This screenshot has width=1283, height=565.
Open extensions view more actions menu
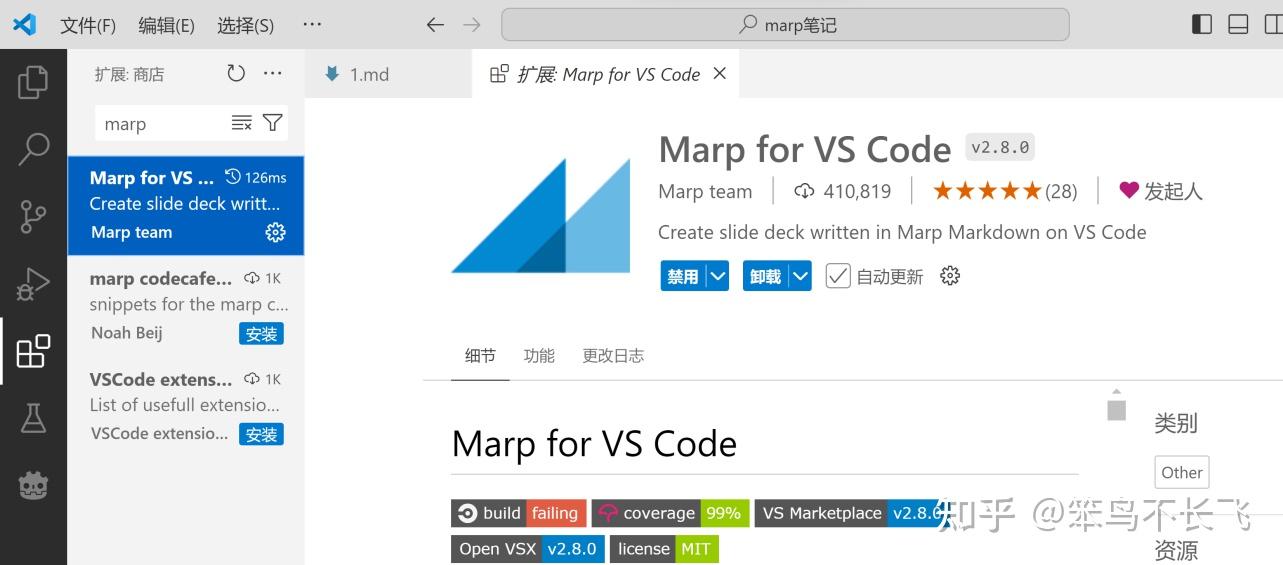pos(272,73)
